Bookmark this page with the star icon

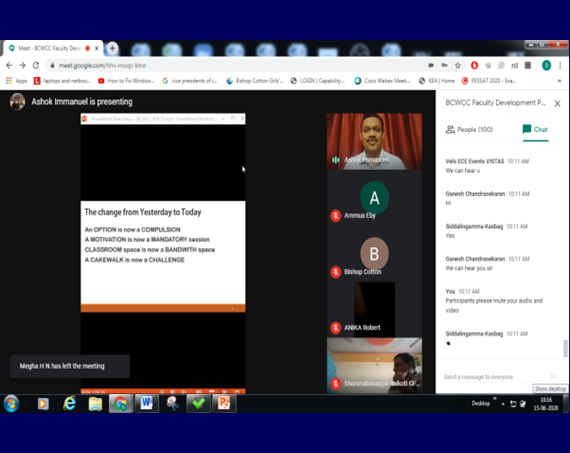[x=458, y=65]
